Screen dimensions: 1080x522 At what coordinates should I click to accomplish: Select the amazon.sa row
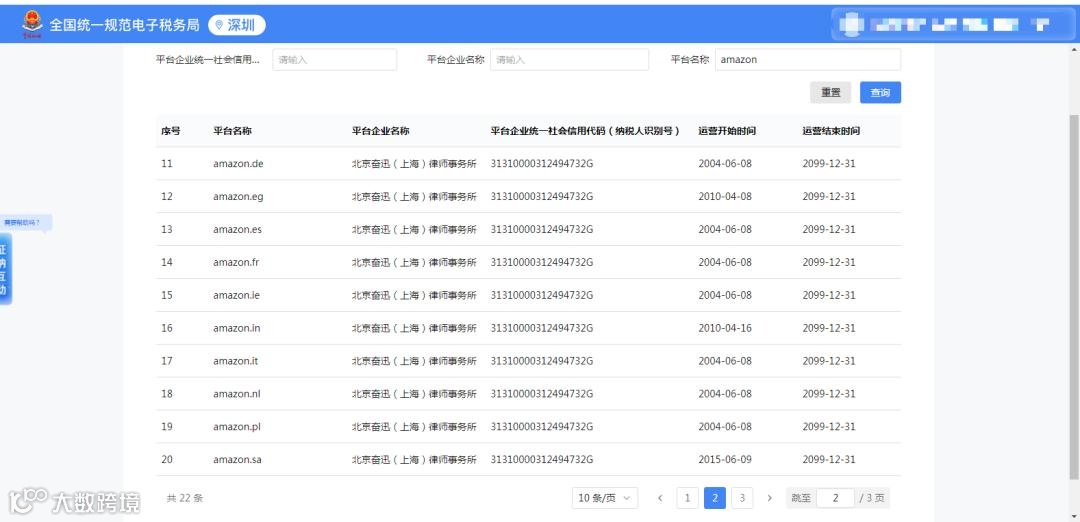[528, 460]
